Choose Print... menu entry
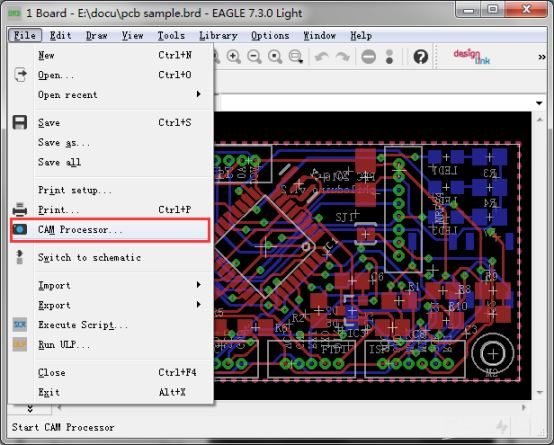 [111, 210]
